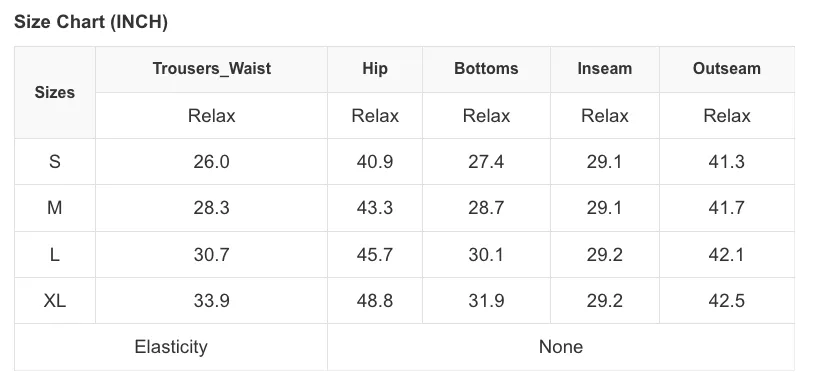
Task: Click the 30.1 bottoms value for L
Action: pos(486,254)
